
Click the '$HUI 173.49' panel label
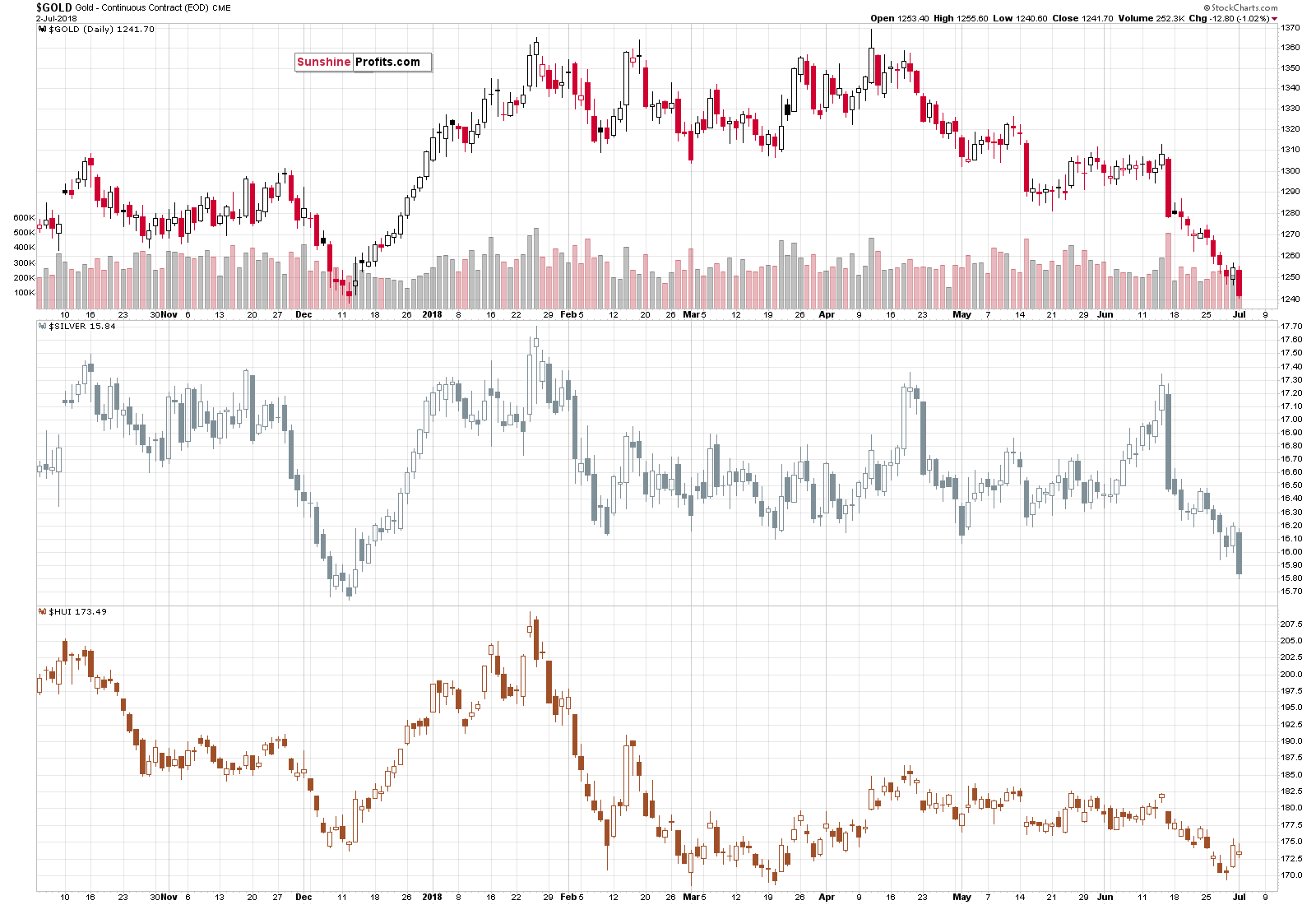[x=77, y=612]
